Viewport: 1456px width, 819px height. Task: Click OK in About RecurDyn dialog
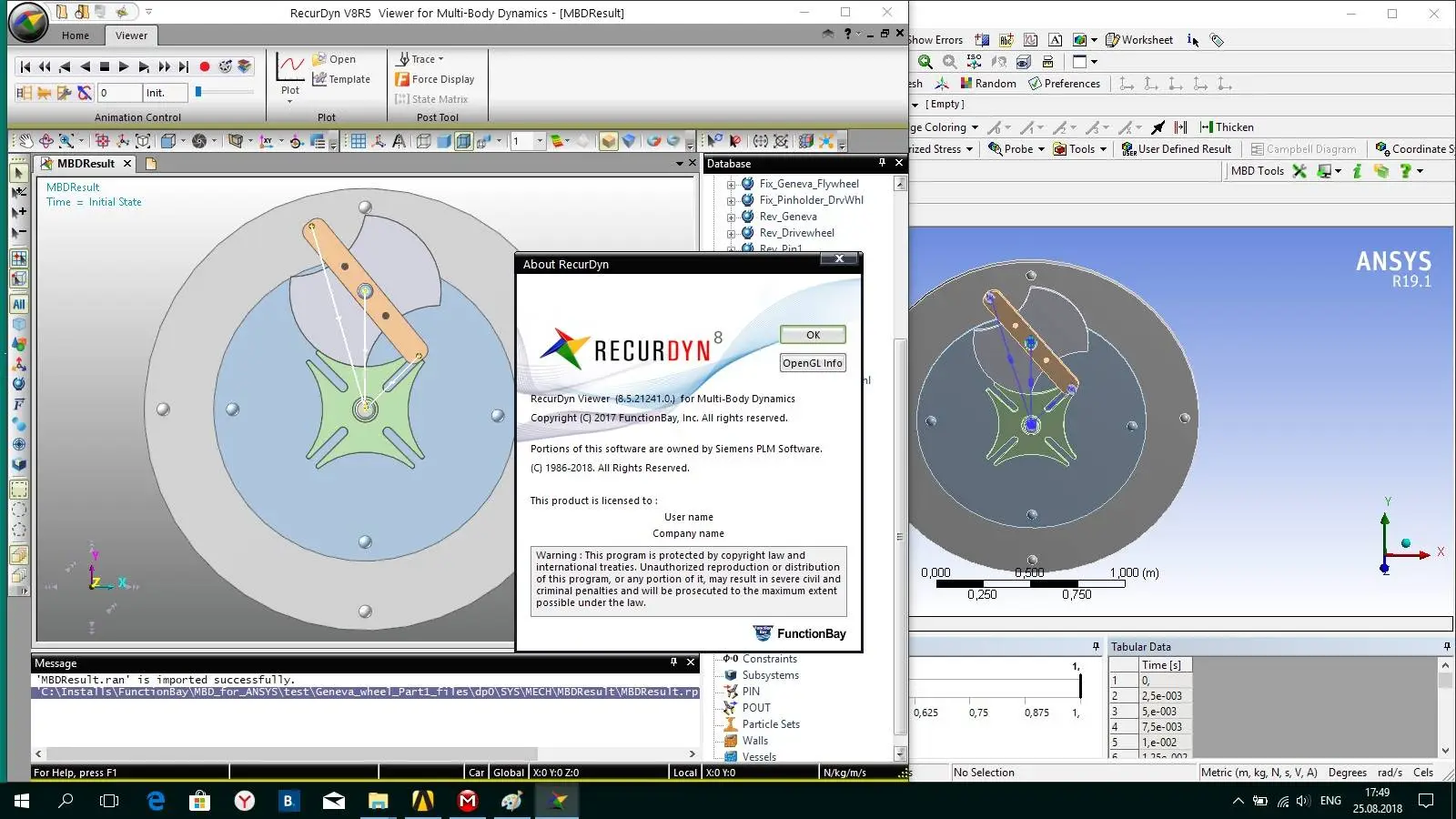(813, 335)
